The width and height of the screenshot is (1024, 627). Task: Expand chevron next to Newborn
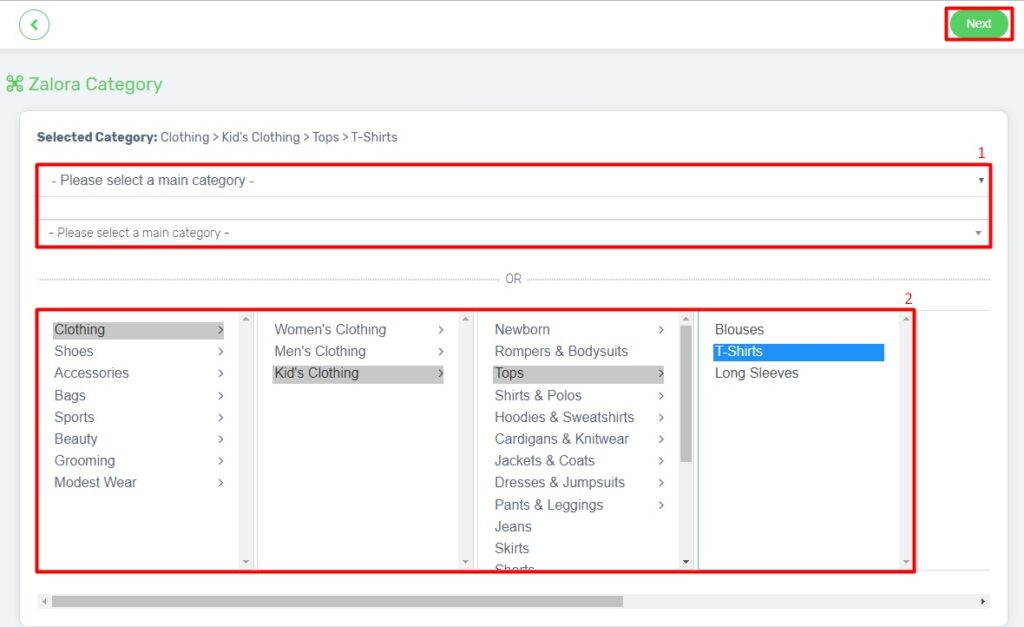661,330
